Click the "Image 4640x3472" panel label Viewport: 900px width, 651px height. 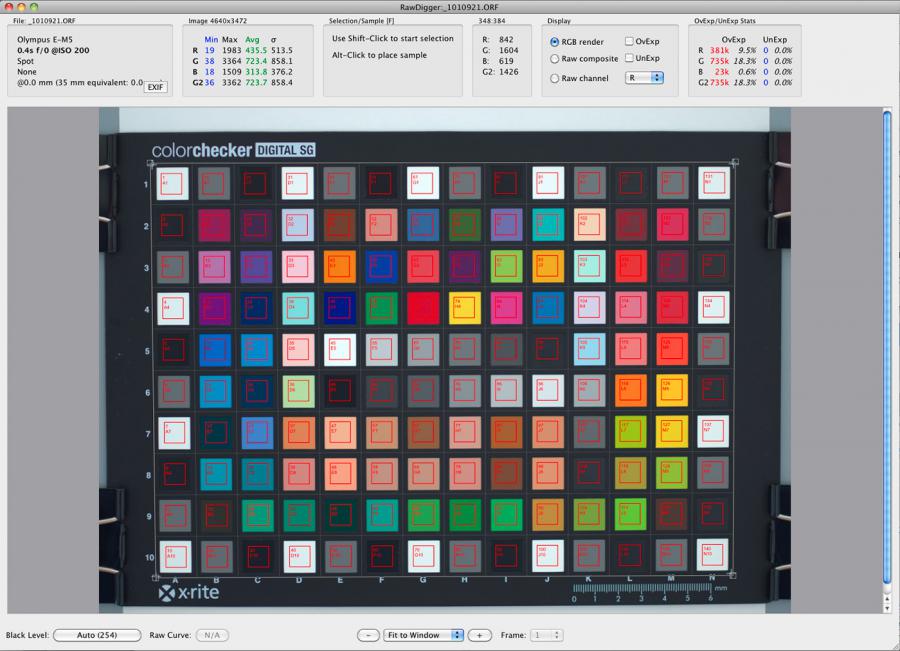click(218, 21)
